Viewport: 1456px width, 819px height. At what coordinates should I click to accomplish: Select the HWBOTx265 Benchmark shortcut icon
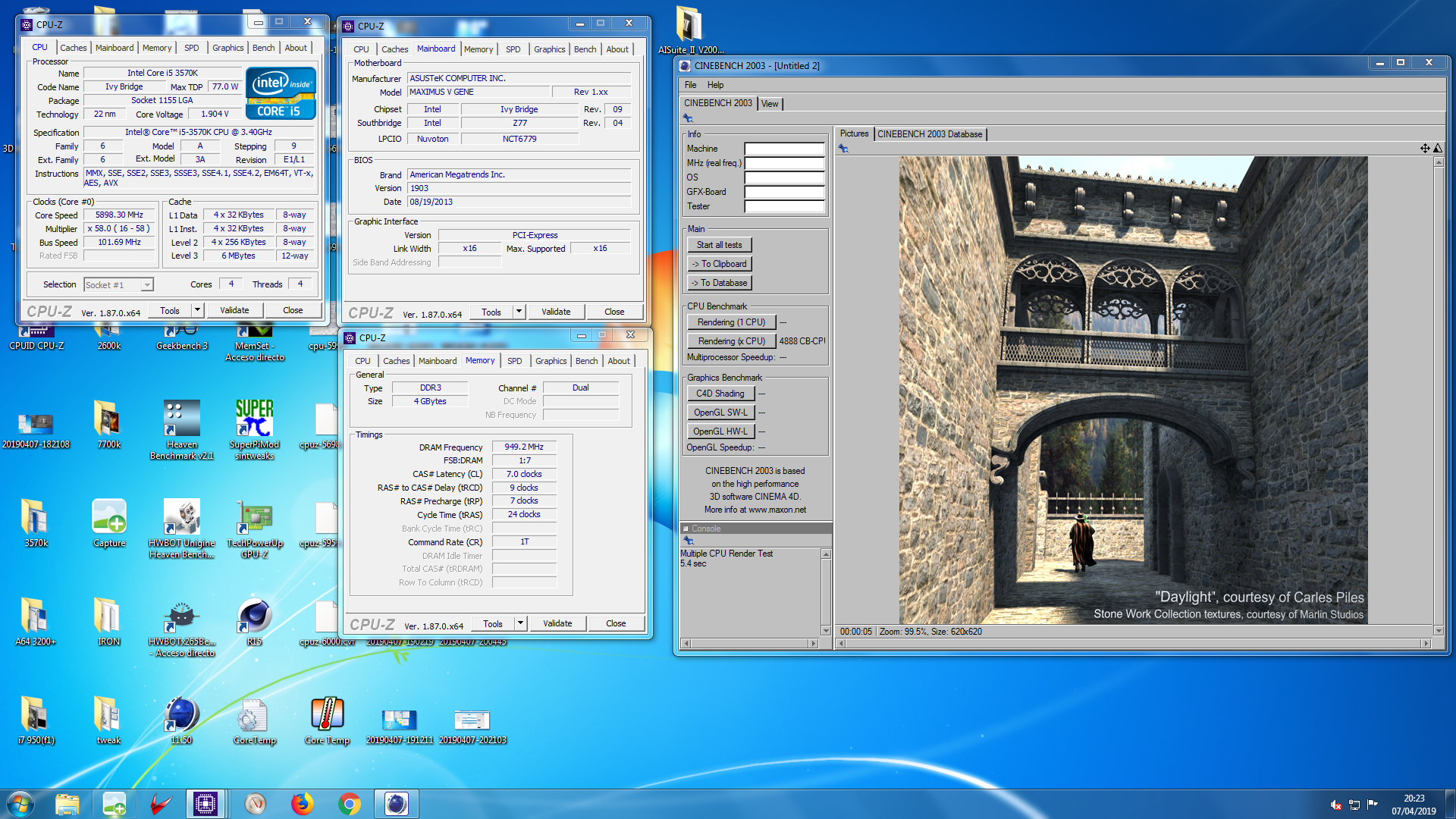(182, 627)
